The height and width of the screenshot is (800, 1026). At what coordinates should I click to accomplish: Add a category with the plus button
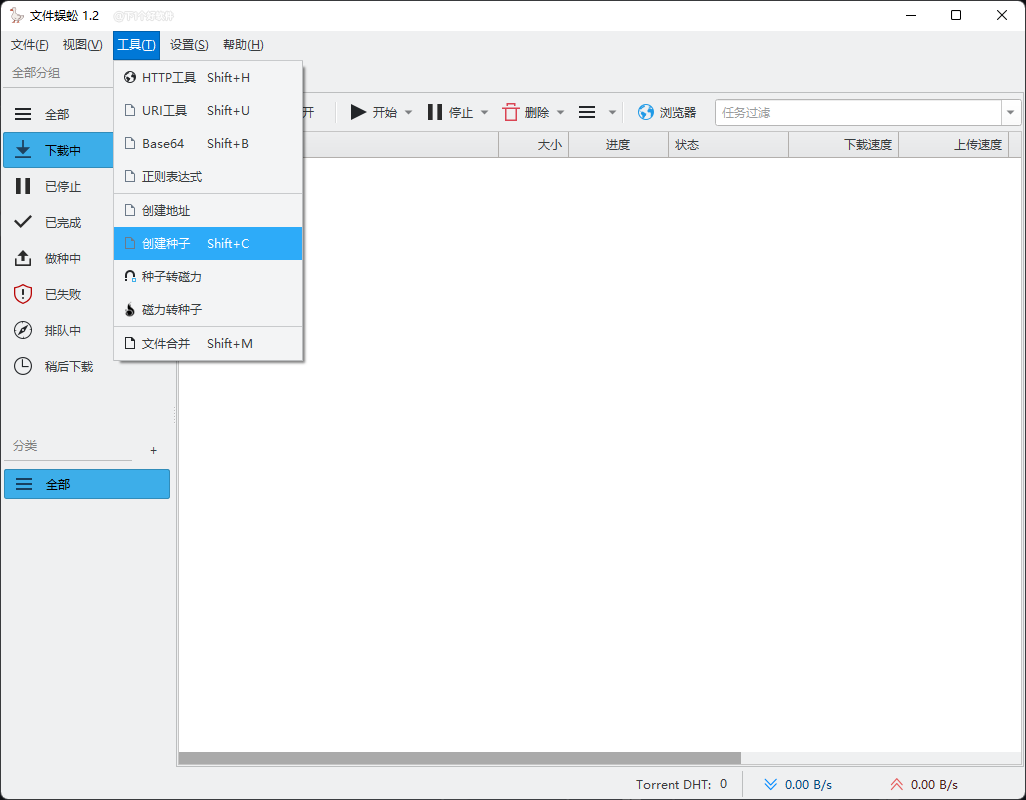[x=154, y=451]
